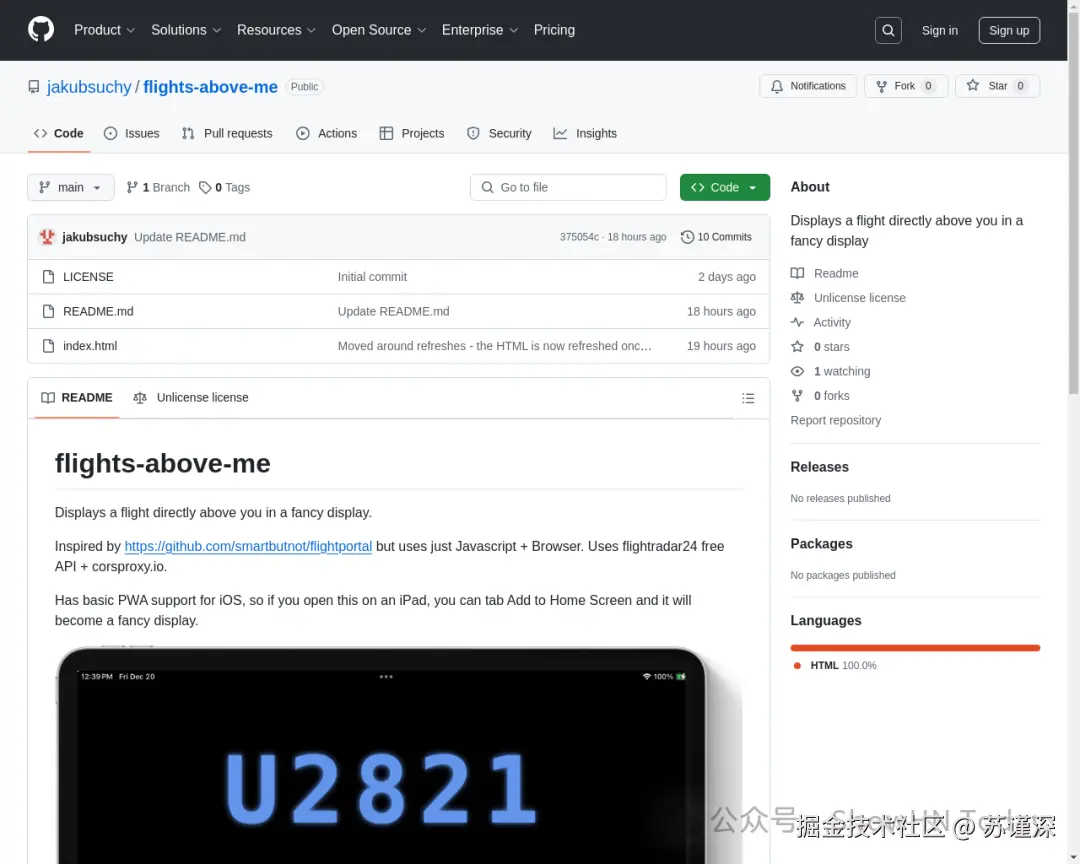Click the README.md file icon
1080x864 pixels.
(48, 311)
